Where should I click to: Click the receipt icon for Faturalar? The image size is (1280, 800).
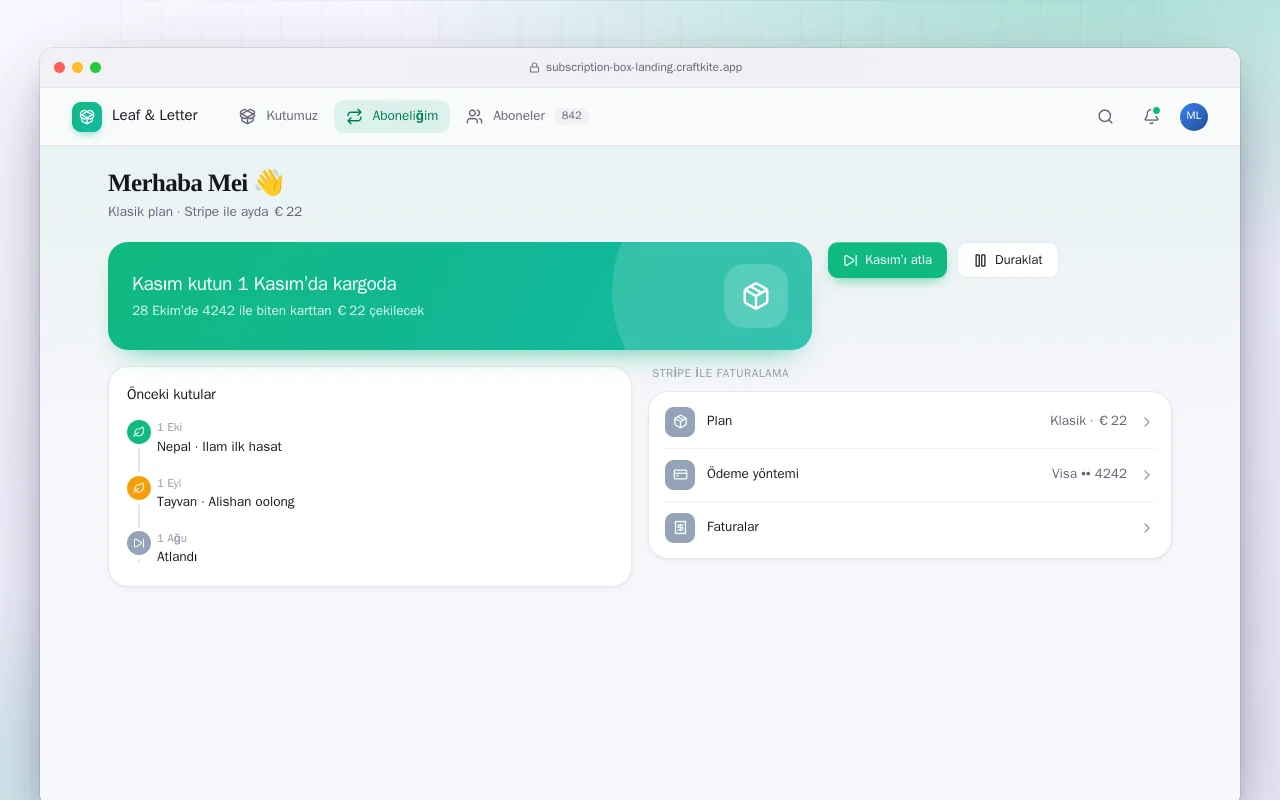pos(680,527)
